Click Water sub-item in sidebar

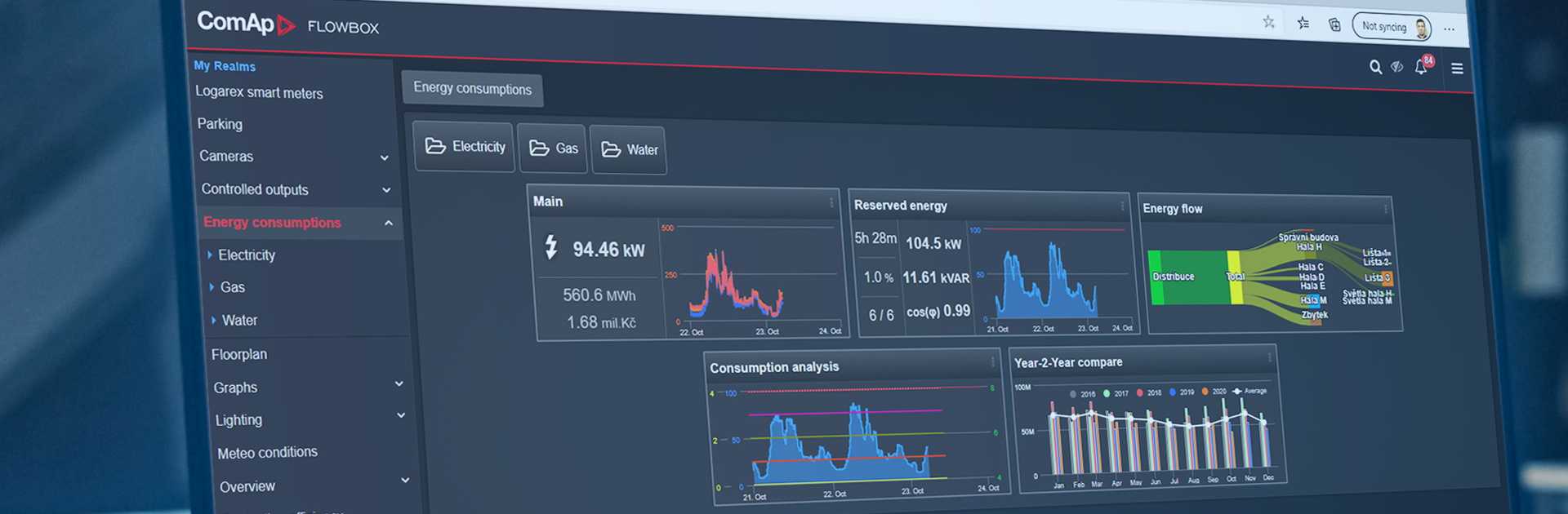coord(239,321)
